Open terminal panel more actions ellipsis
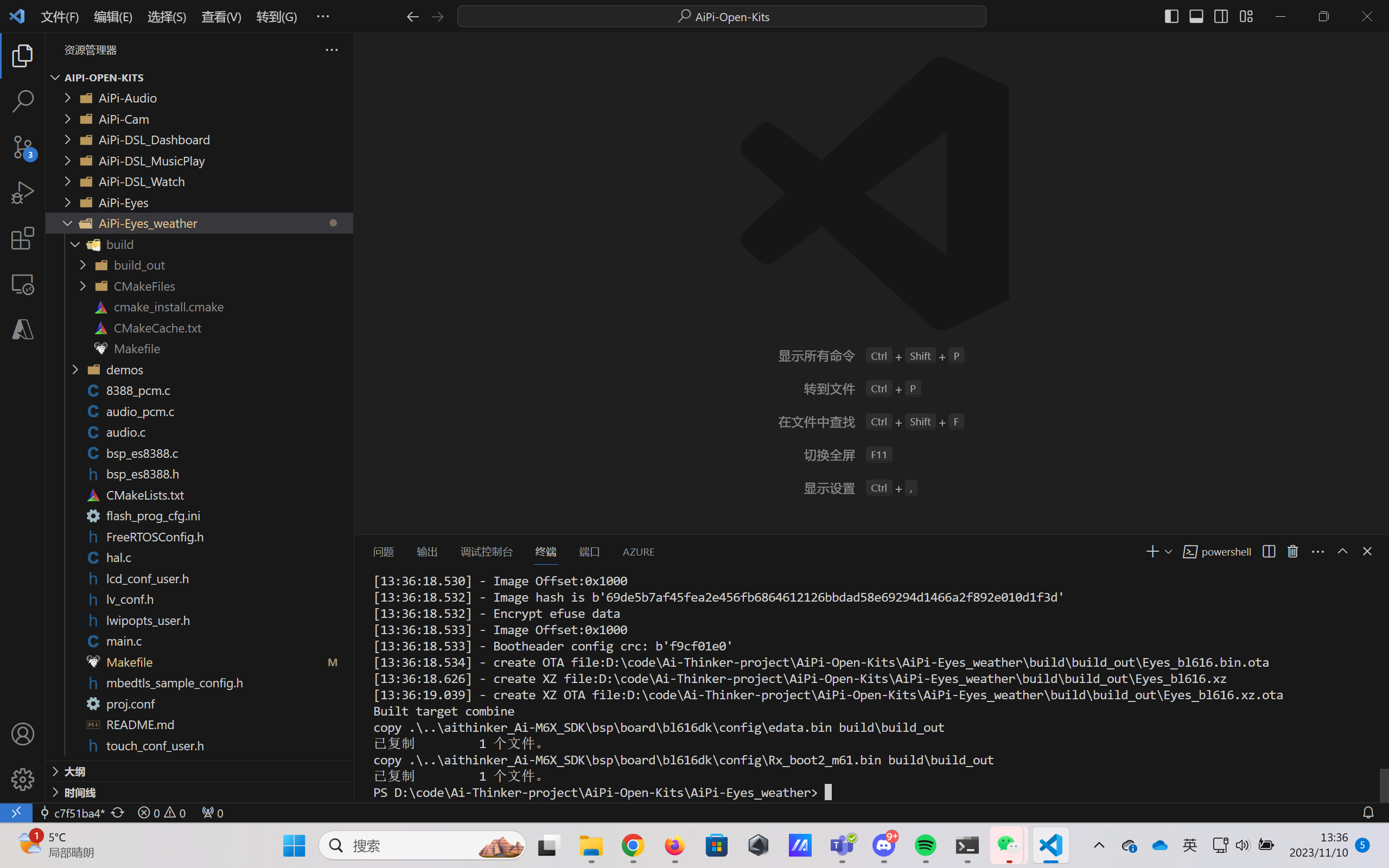 click(x=1318, y=552)
